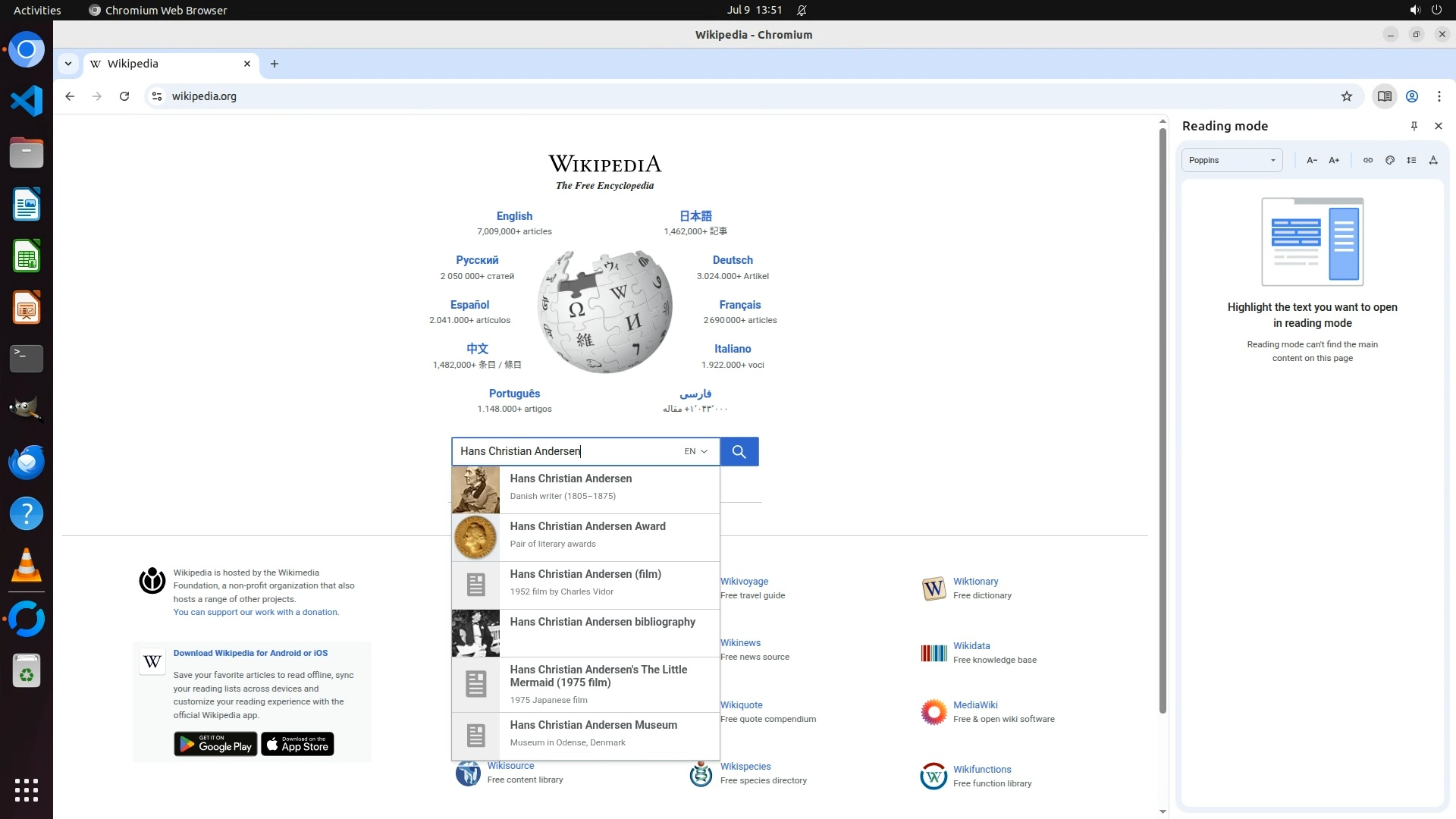Toggle the reading mode side panel button
Viewport: 1456px width, 819px height.
tap(1384, 96)
